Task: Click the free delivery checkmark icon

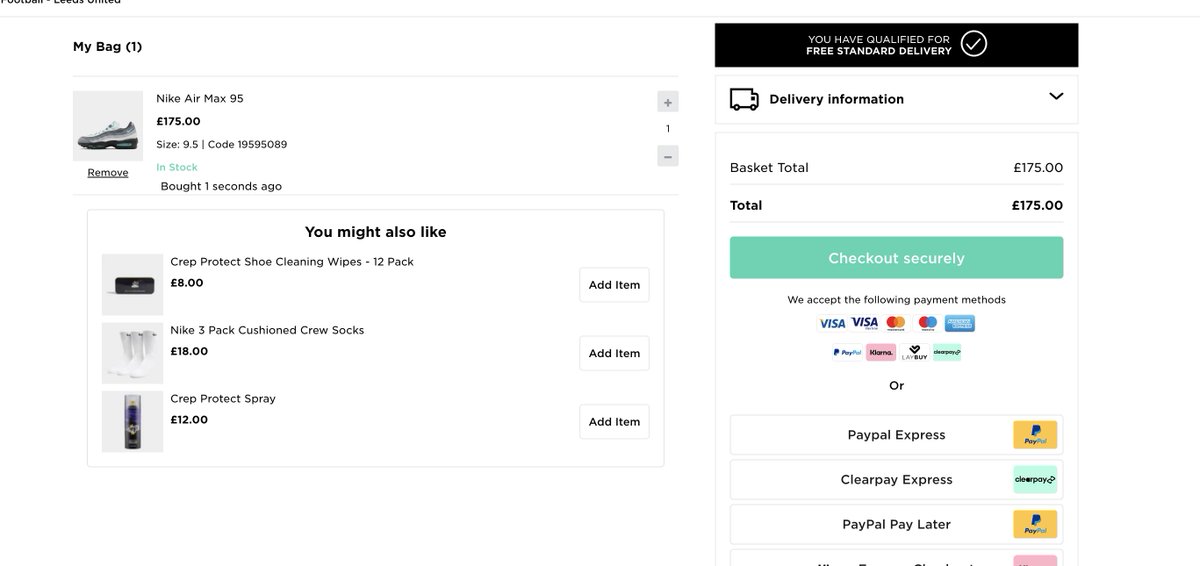Action: coord(973,45)
